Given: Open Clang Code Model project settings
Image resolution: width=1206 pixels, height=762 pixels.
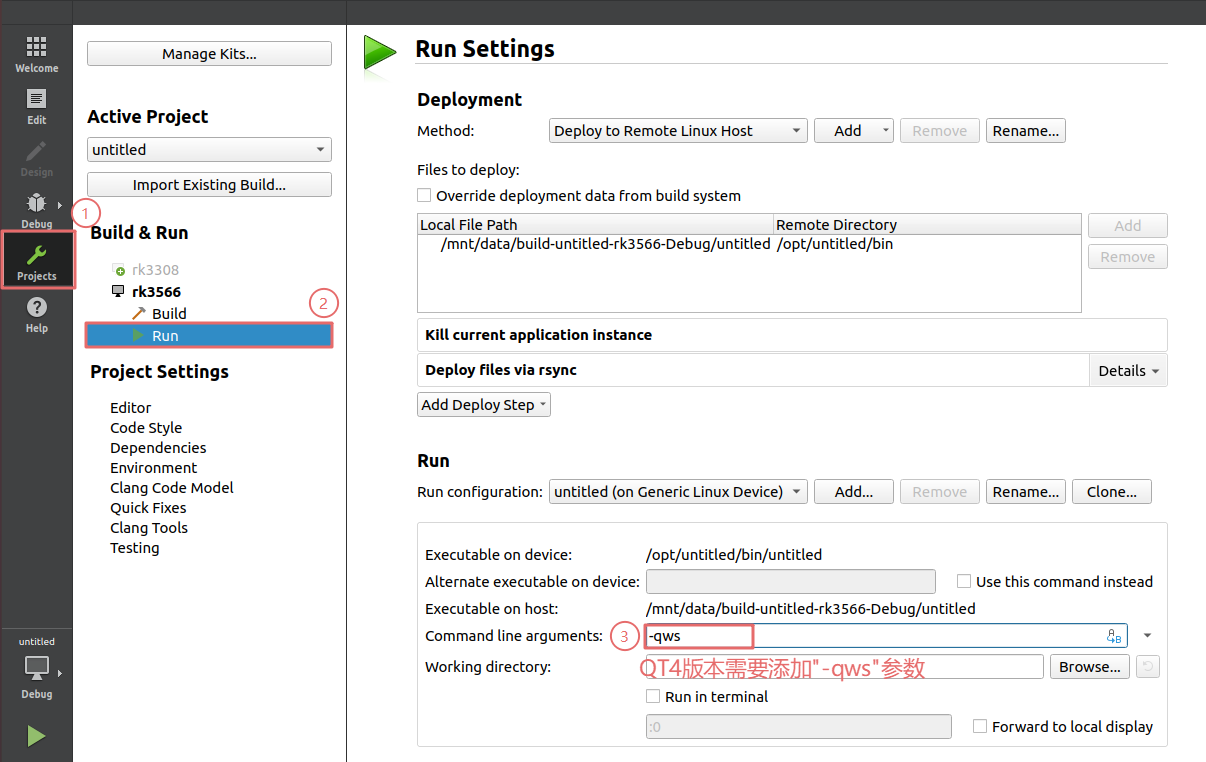Looking at the screenshot, I should pyautogui.click(x=172, y=488).
